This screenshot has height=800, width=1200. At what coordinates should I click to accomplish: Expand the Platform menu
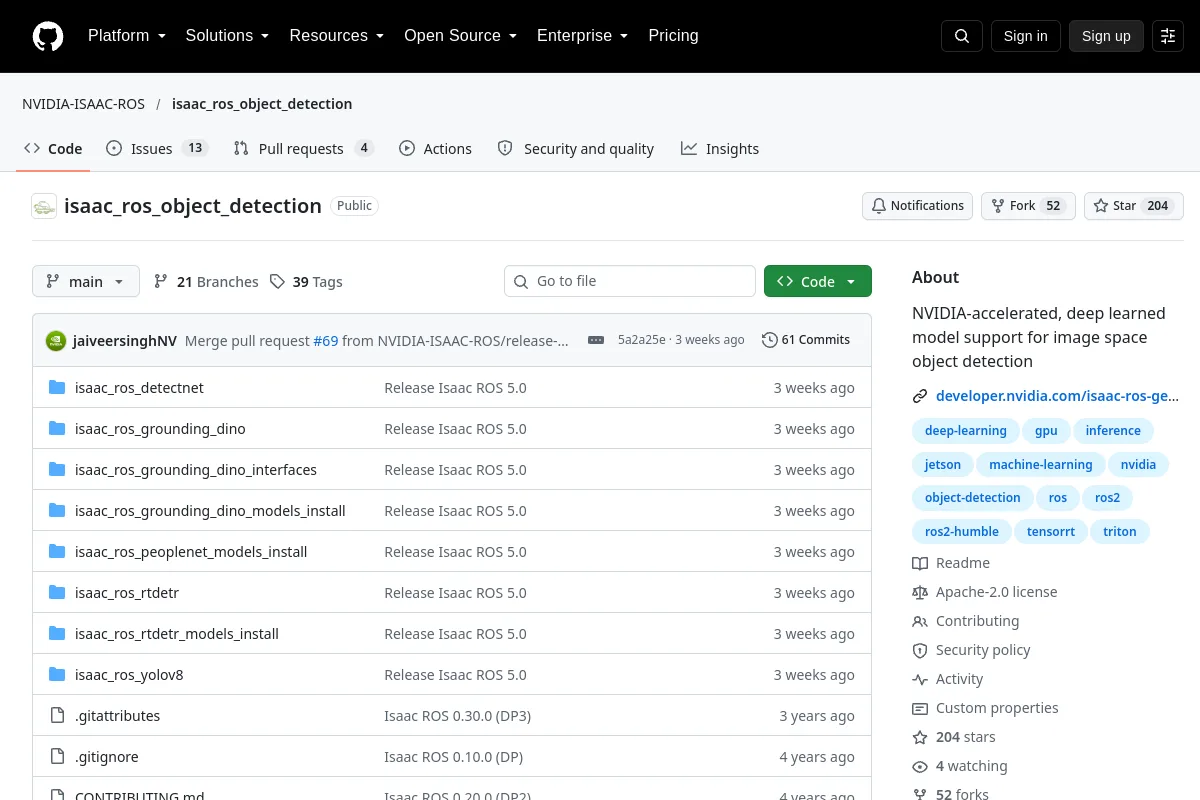tap(127, 36)
